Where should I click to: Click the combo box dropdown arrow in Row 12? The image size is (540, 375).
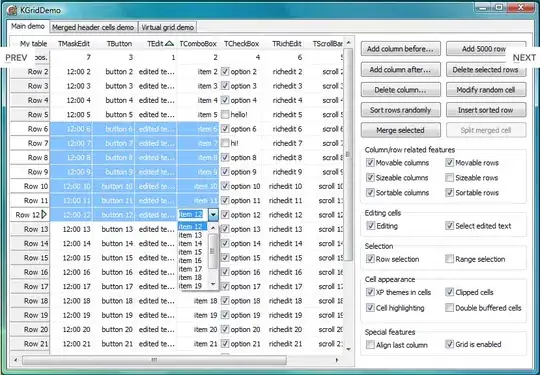click(x=214, y=215)
